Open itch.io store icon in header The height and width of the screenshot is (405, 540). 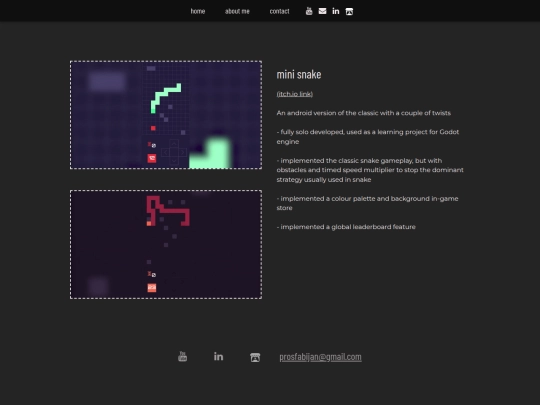(x=349, y=12)
